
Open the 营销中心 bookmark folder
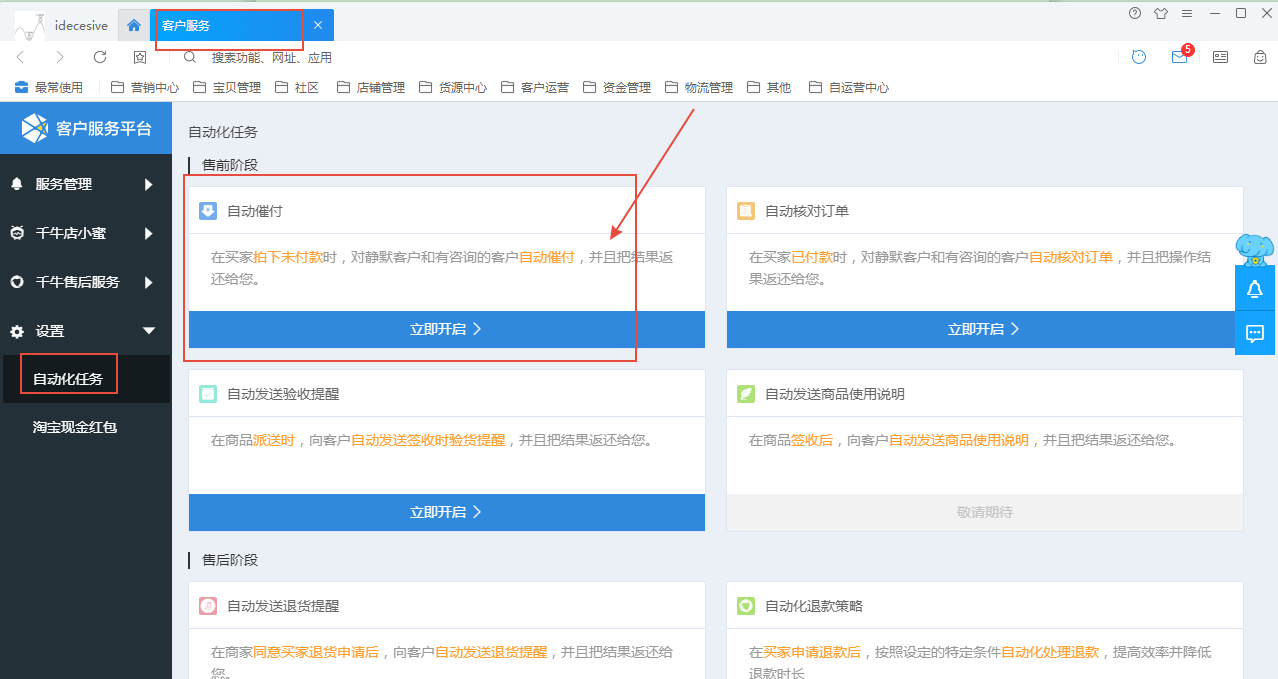coord(145,87)
